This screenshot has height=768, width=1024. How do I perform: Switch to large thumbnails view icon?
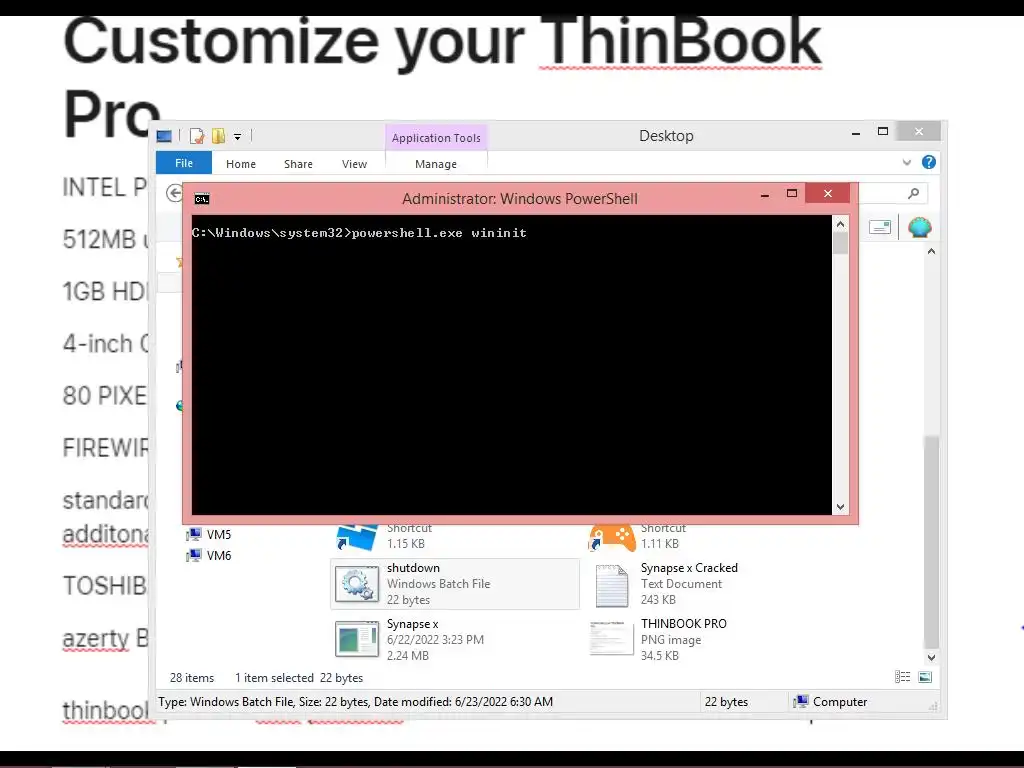(925, 677)
